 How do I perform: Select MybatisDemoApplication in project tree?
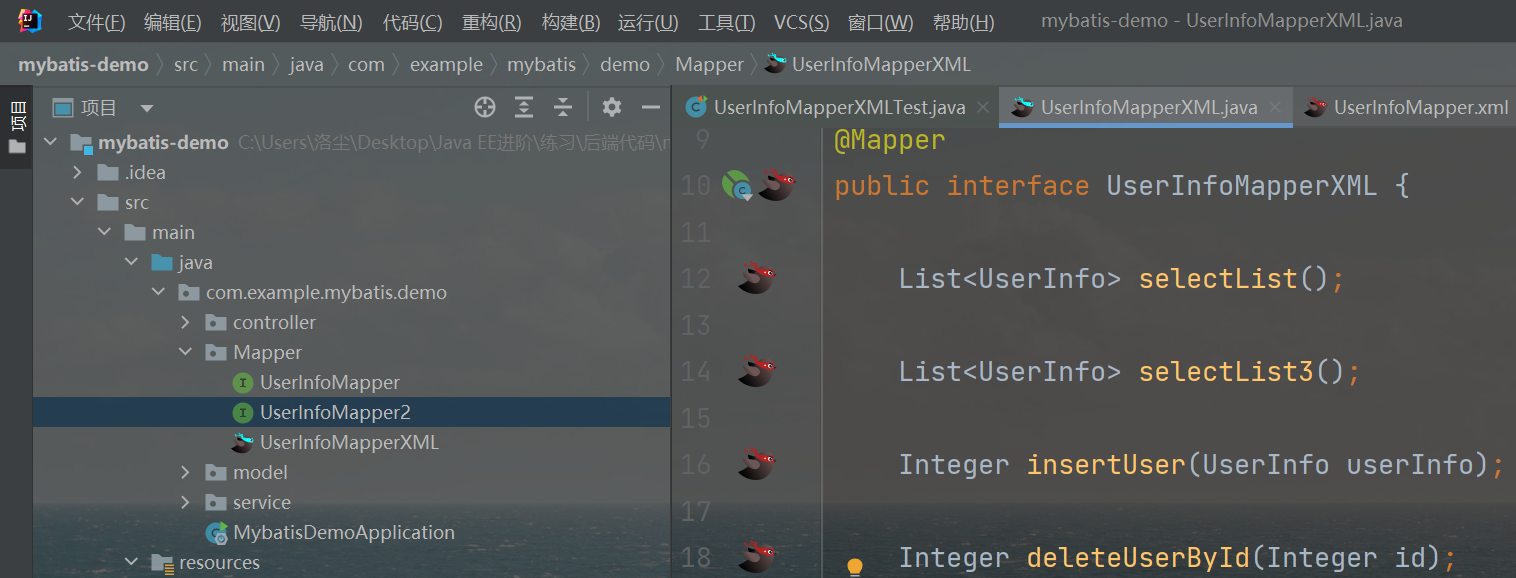coord(344,533)
